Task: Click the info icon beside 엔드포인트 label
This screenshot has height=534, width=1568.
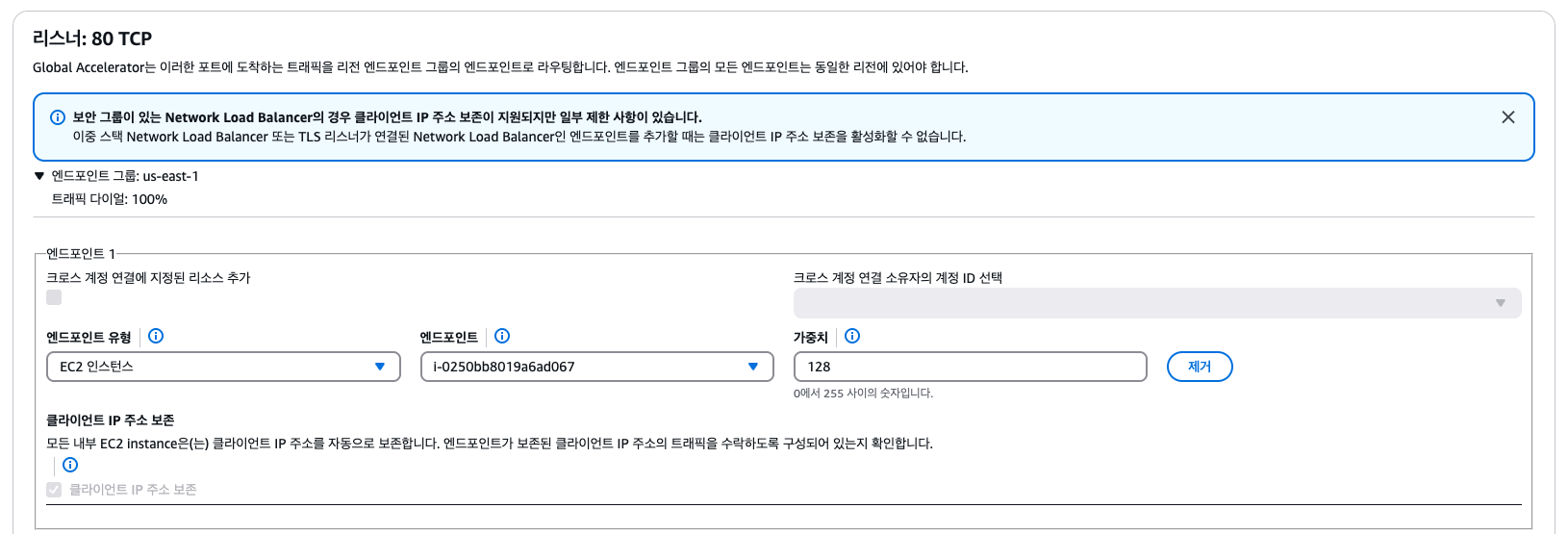Action: [502, 336]
